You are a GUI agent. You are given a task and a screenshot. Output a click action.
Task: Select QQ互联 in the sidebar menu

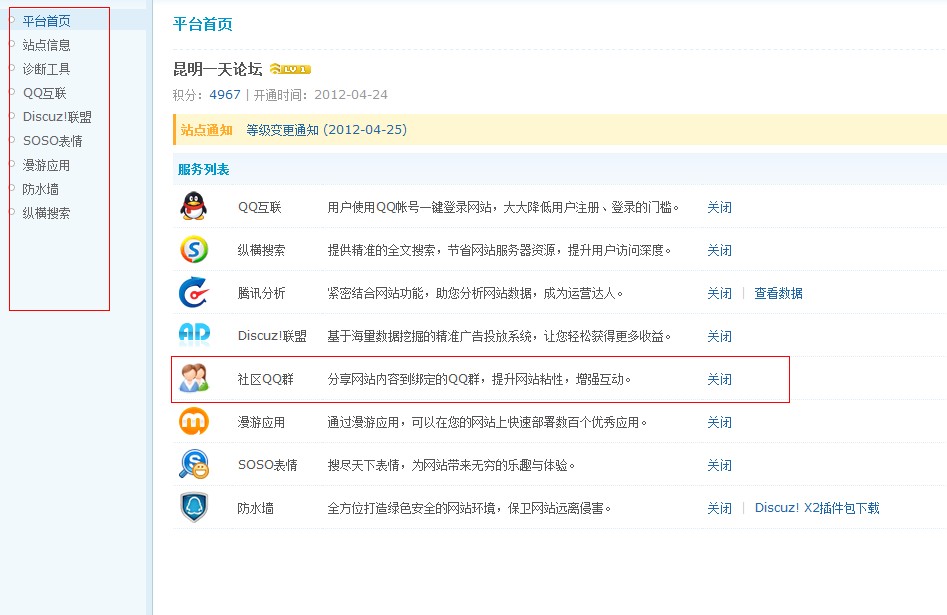point(45,93)
